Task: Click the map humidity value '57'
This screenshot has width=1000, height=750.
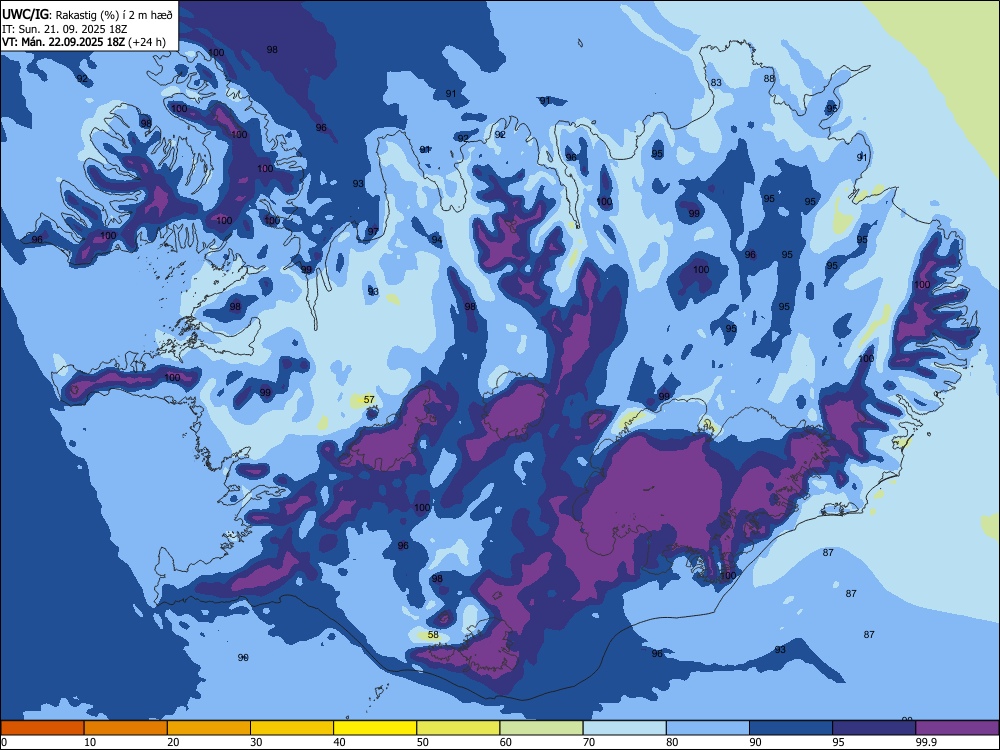Action: [369, 400]
